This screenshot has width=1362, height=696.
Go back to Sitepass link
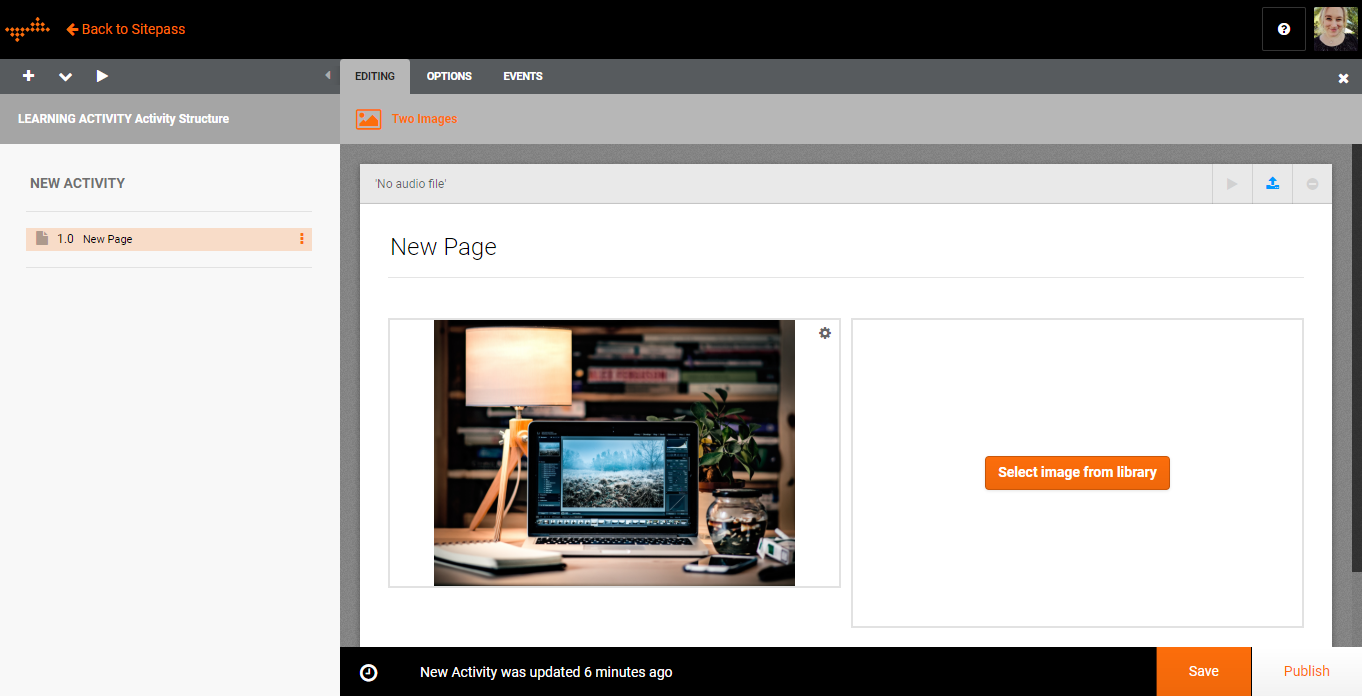126,29
